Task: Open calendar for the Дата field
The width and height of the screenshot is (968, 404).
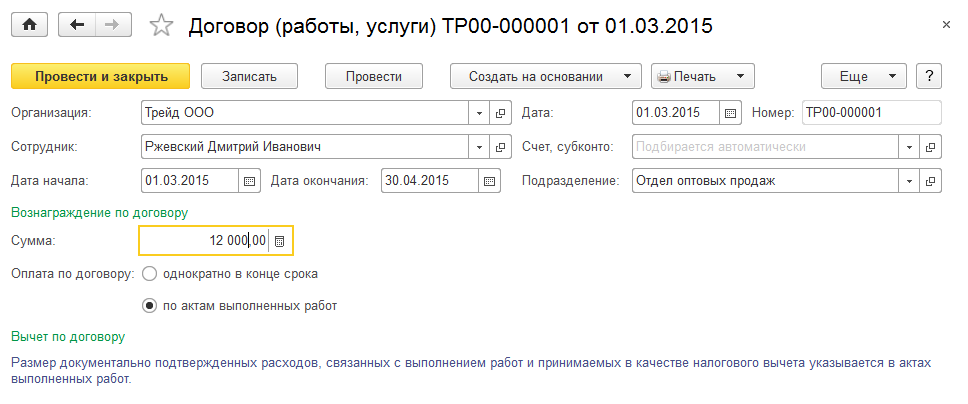Action: [730, 113]
